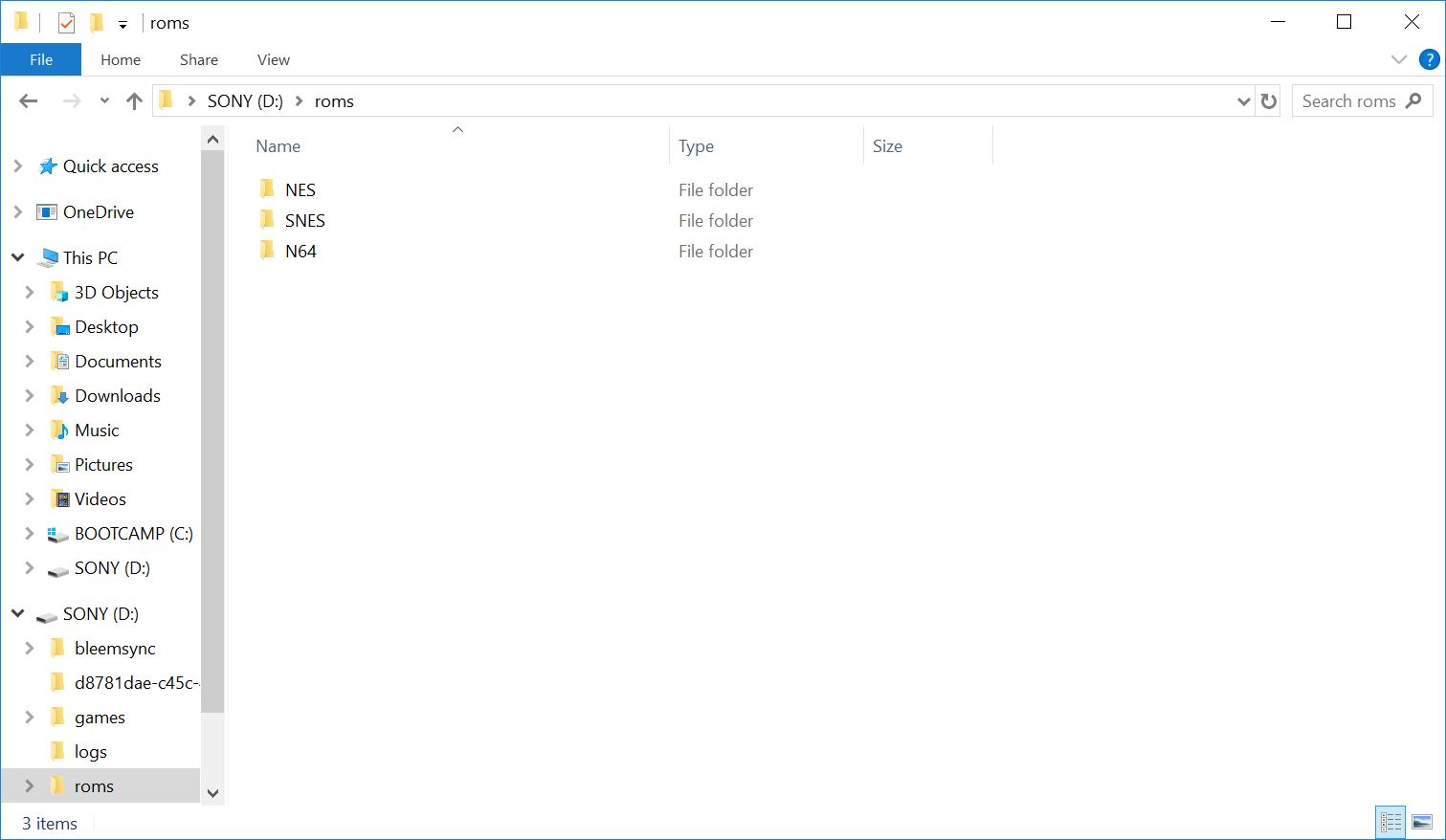This screenshot has height=840, width=1446.
Task: Click the Back navigation arrow
Action: pyautogui.click(x=29, y=101)
